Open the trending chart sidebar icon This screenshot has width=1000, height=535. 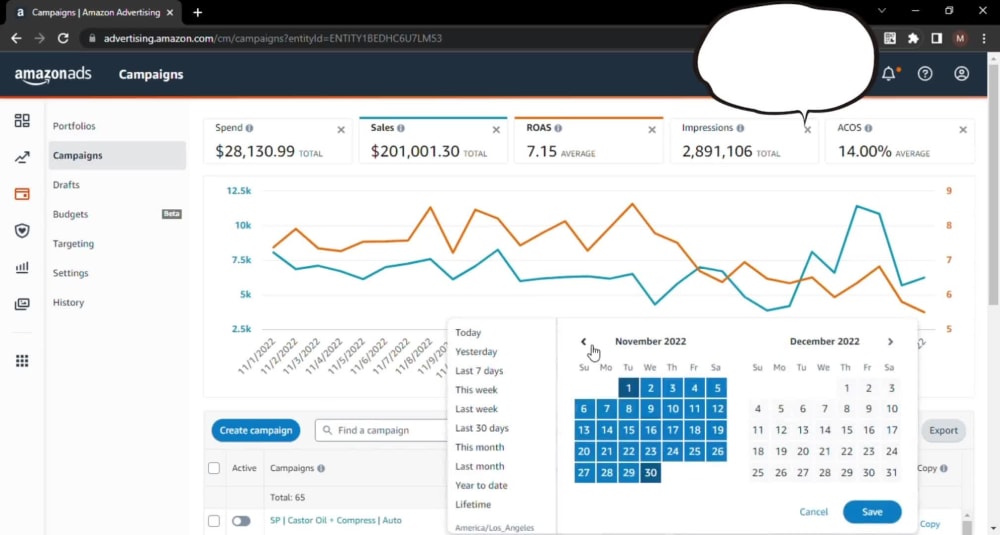click(x=22, y=158)
